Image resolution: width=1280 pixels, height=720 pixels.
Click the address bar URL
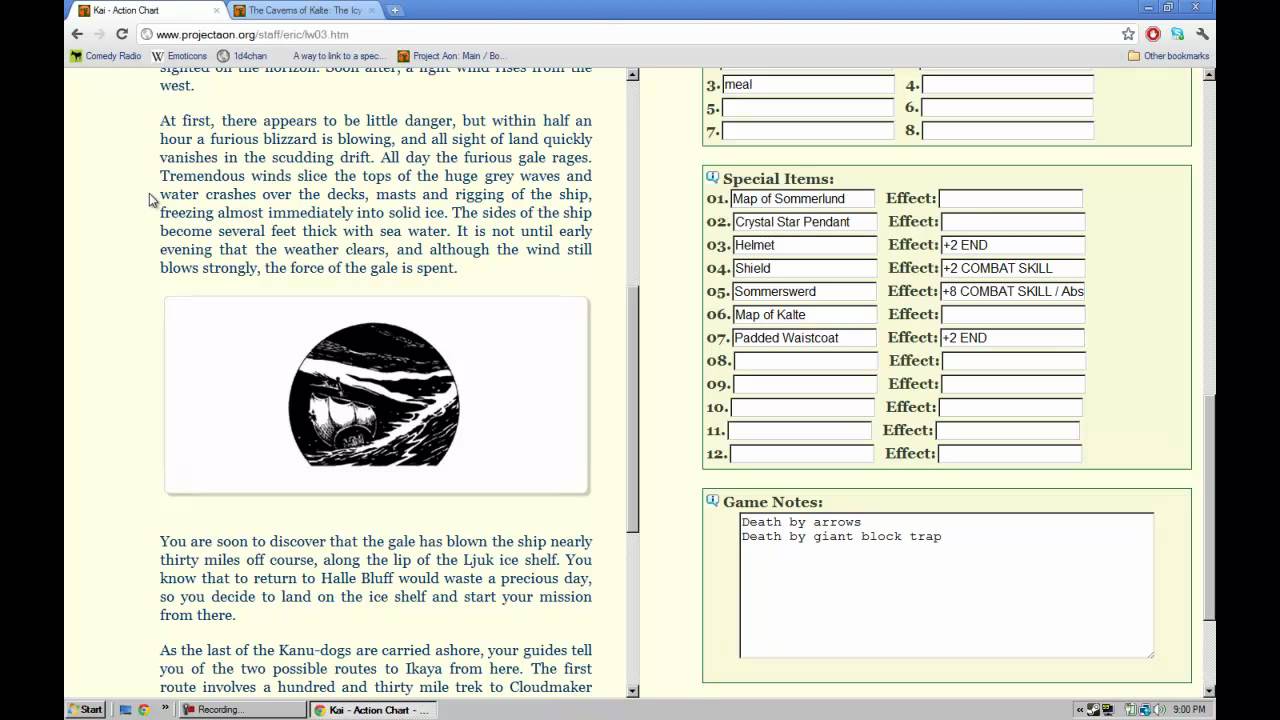[x=252, y=34]
